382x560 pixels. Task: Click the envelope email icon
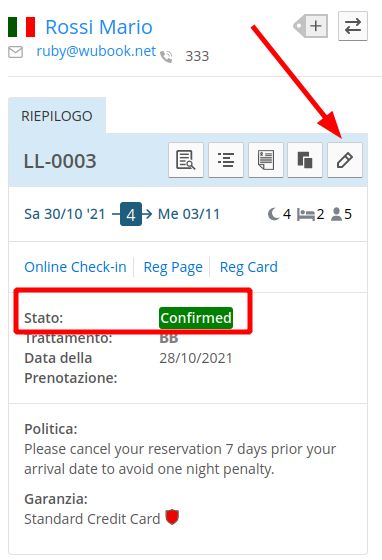(16, 52)
